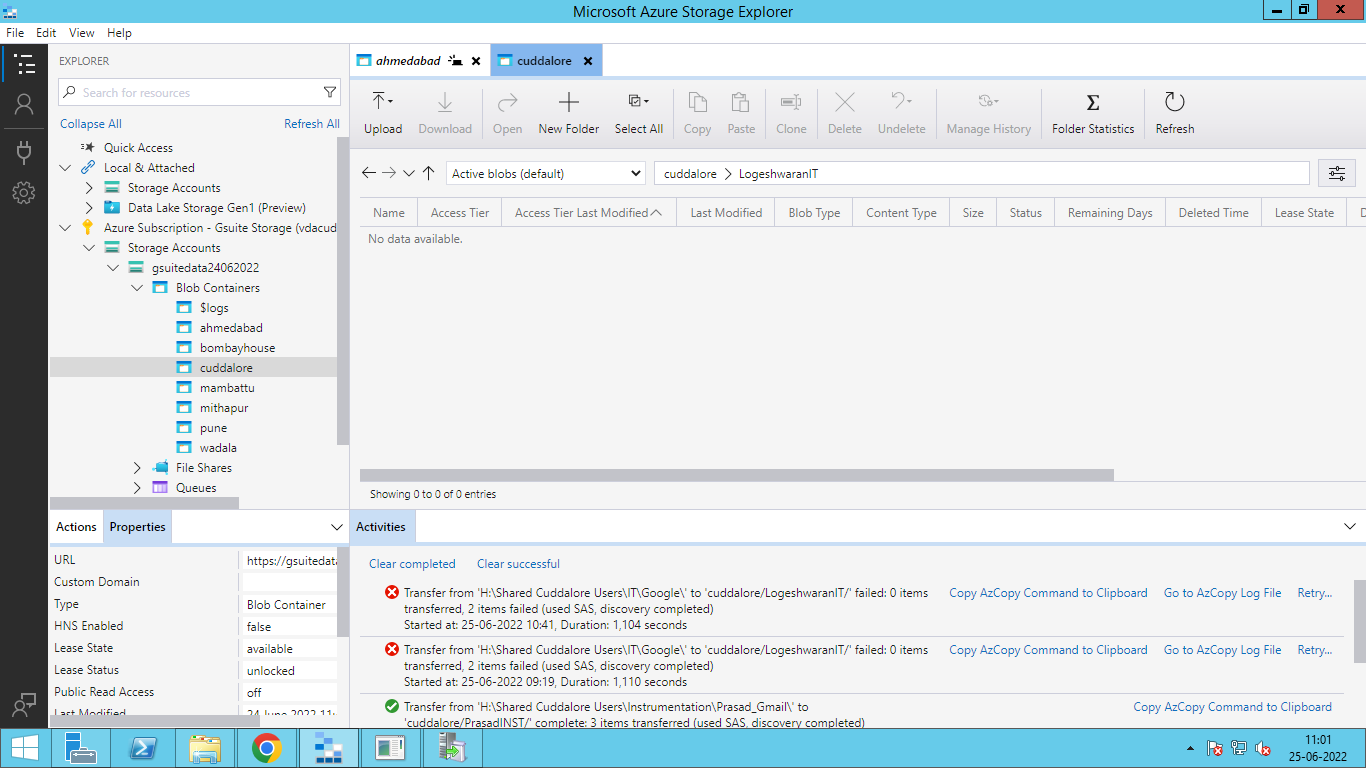1366x768 pixels.
Task: Click the Copy toolbar button
Action: 698,113
